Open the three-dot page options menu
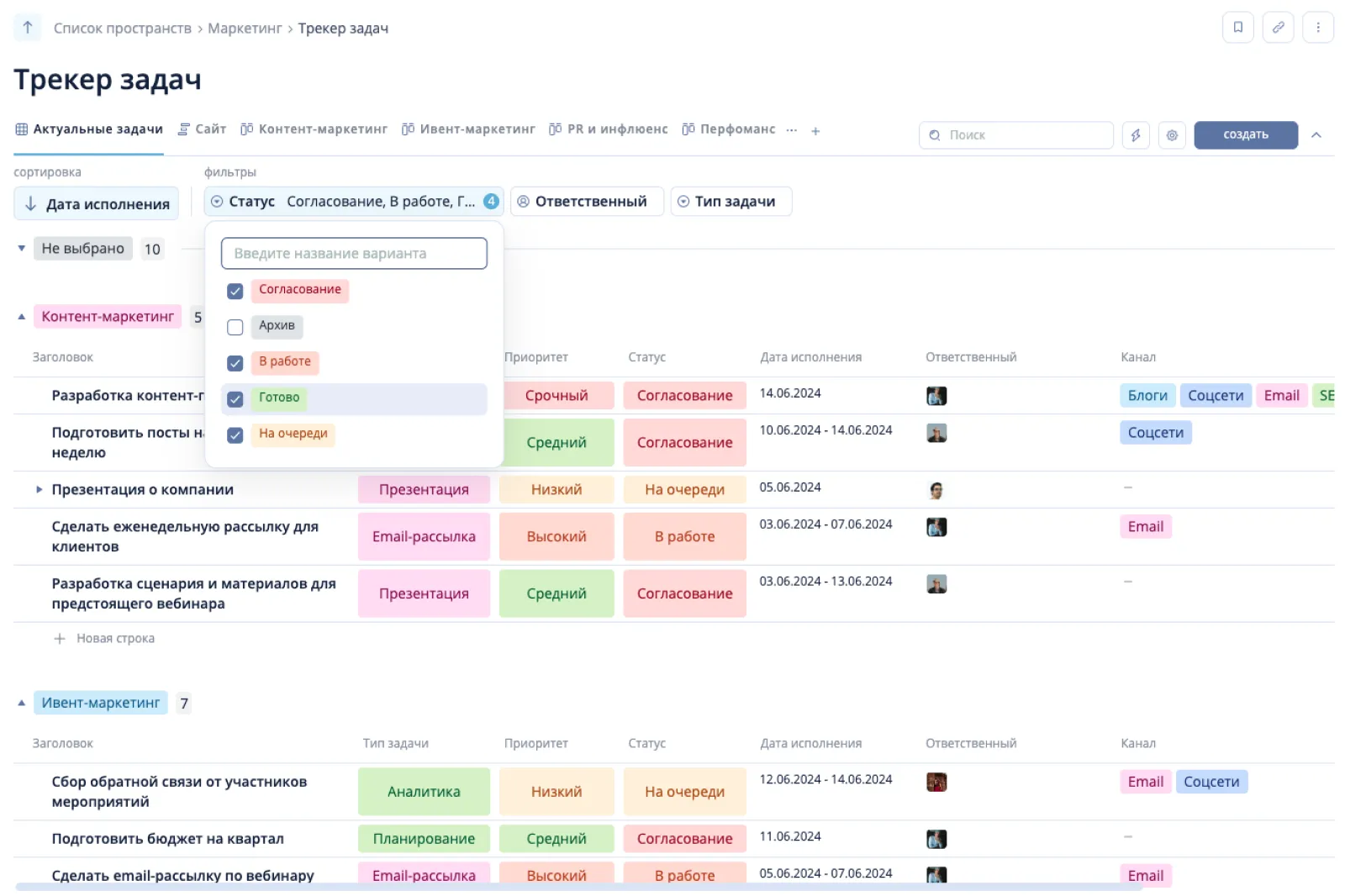 click(1317, 28)
